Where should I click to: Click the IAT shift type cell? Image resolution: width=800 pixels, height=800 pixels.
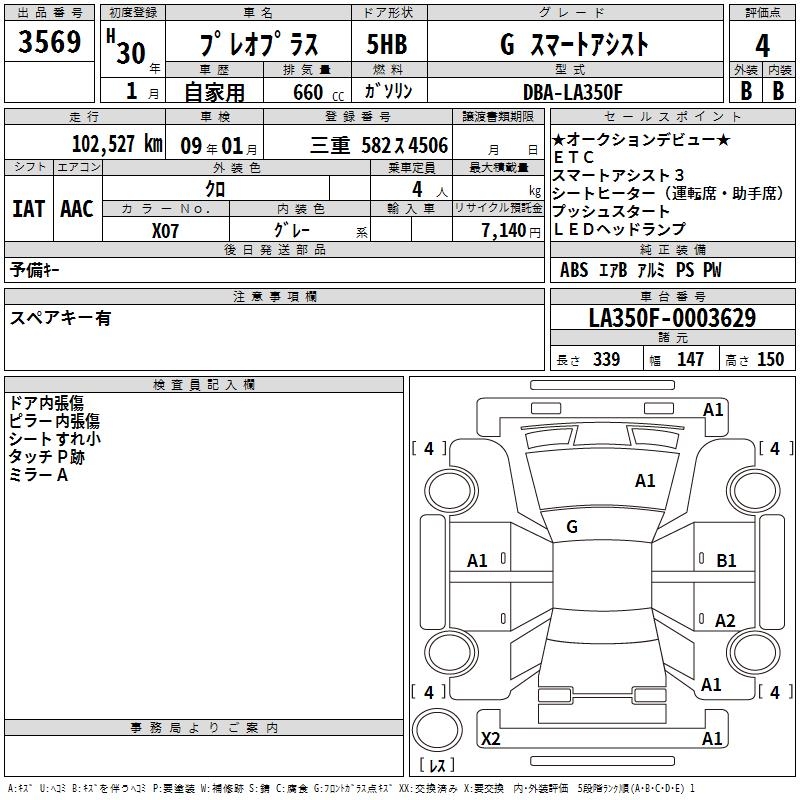(x=28, y=209)
